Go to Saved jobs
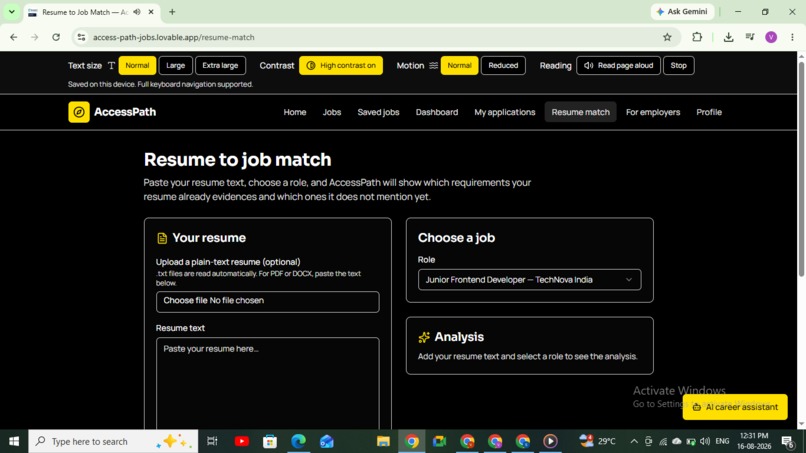Viewport: 806px width, 453px height. (x=378, y=112)
